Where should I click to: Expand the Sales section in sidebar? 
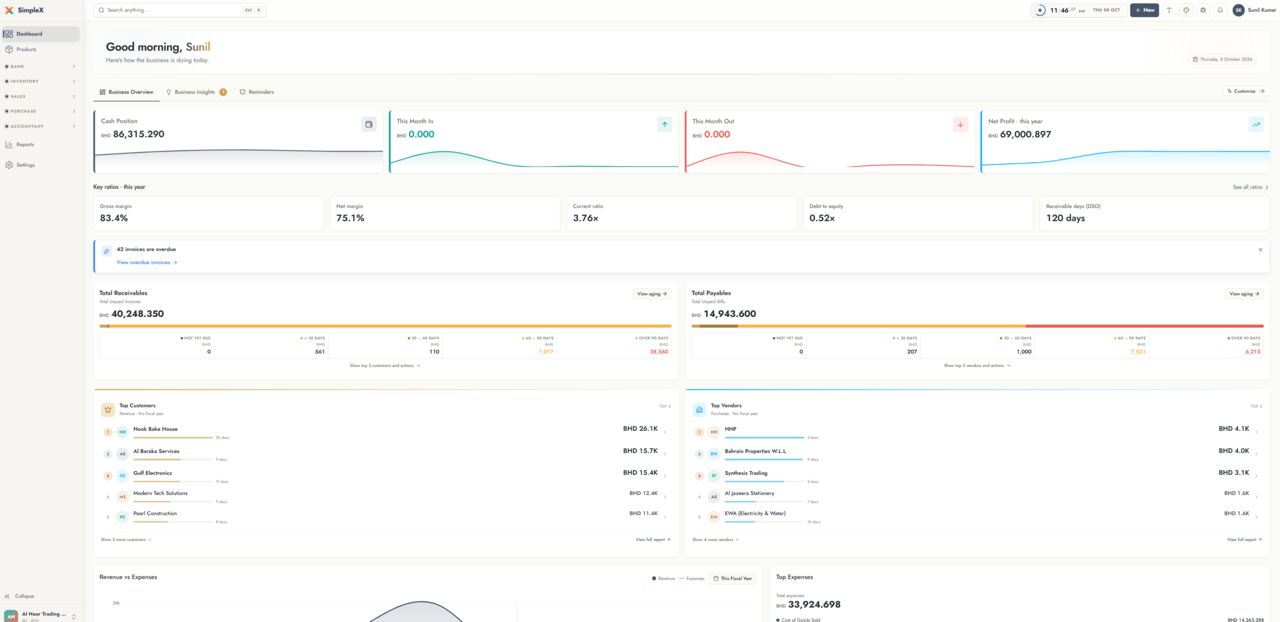(x=41, y=96)
